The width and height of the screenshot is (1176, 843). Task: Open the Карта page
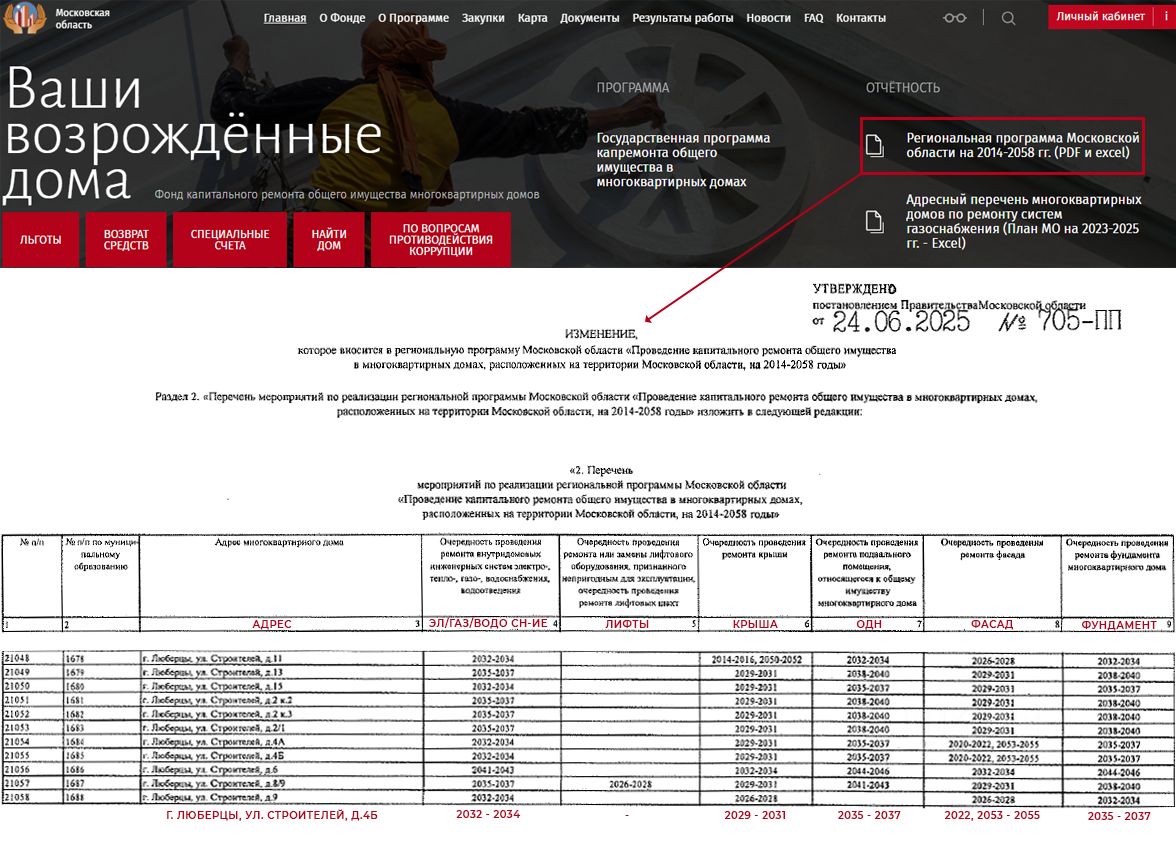[532, 18]
